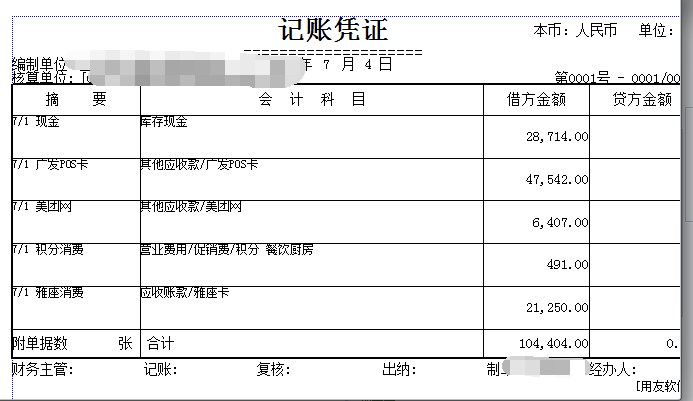This screenshot has width=693, height=401.
Task: Select the 本币：人民币 currency label
Action: [578, 31]
